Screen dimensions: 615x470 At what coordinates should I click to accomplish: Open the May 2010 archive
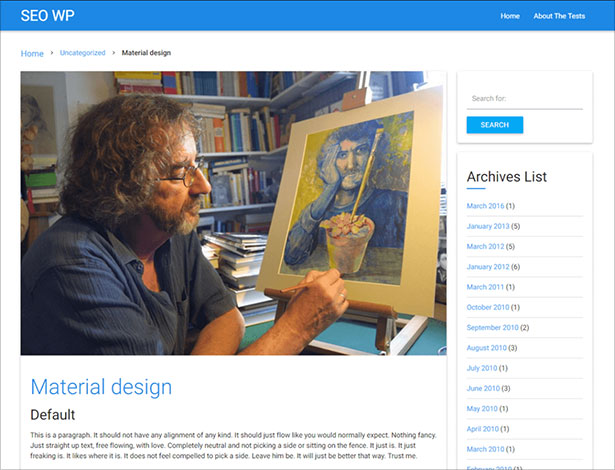tap(482, 408)
